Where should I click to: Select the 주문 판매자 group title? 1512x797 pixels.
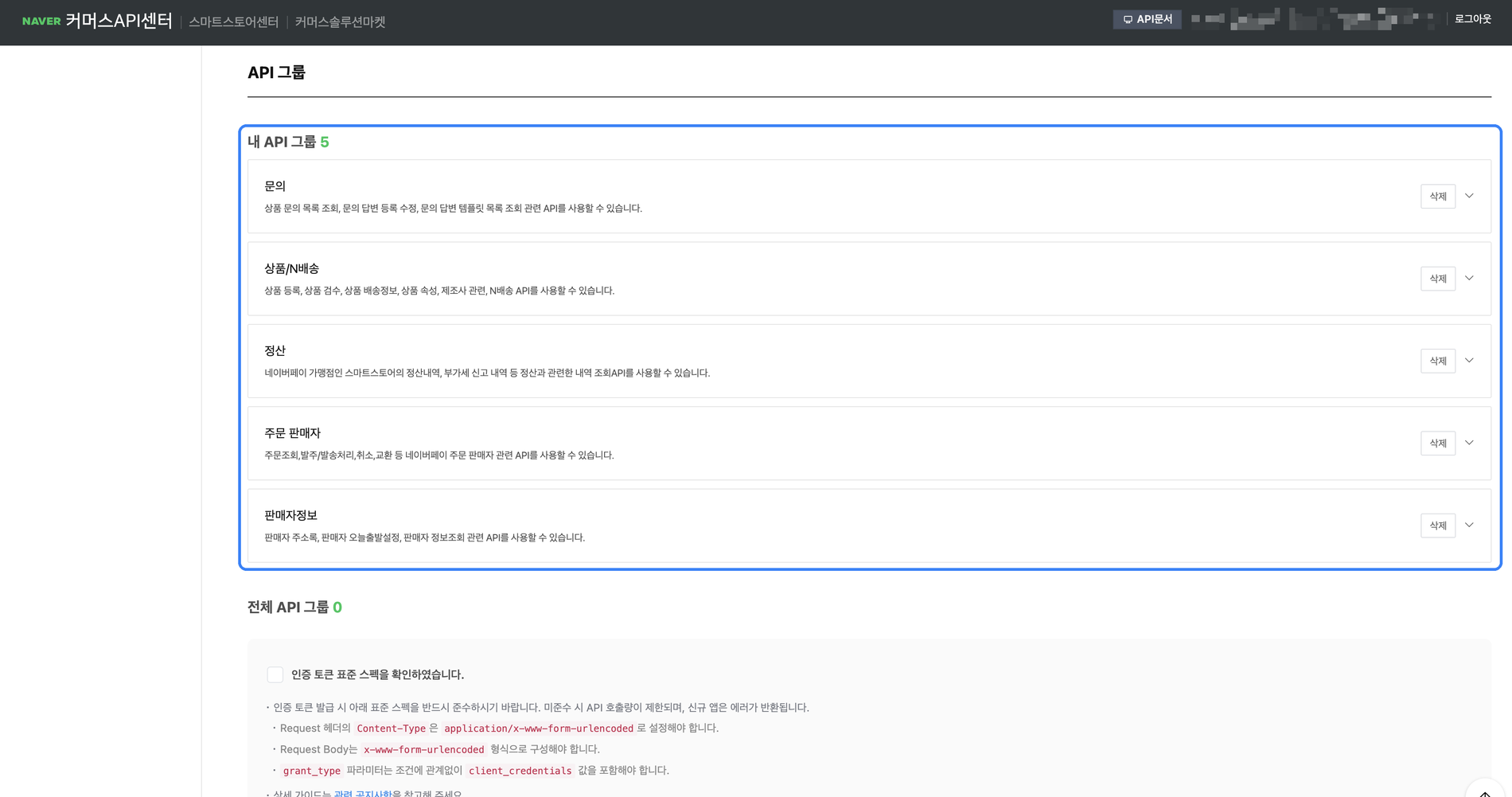[x=292, y=433]
